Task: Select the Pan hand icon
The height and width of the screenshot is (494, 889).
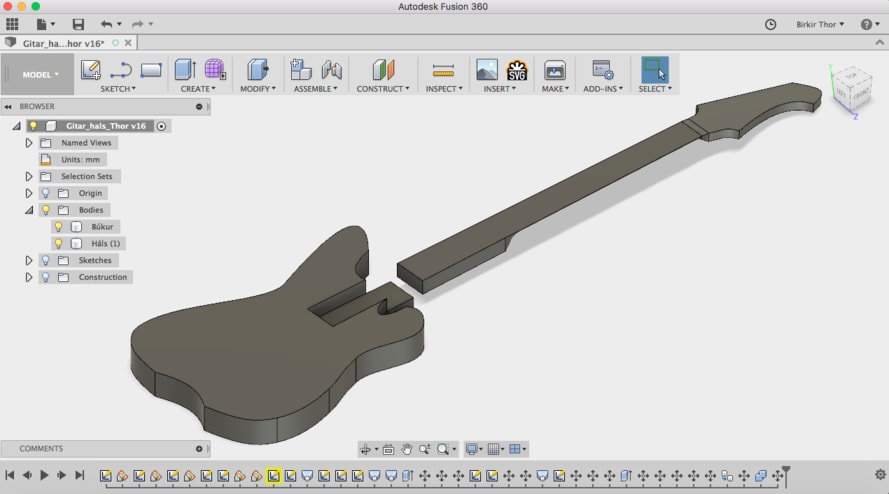Action: pyautogui.click(x=407, y=449)
